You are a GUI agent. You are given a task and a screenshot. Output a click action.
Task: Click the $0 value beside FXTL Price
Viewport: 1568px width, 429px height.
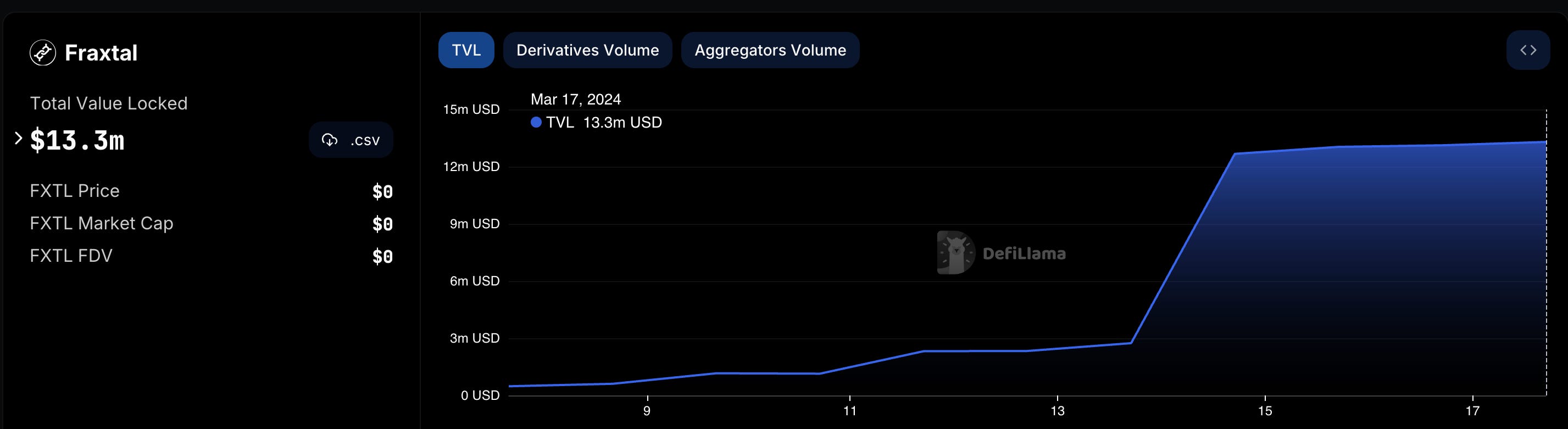[x=383, y=192]
